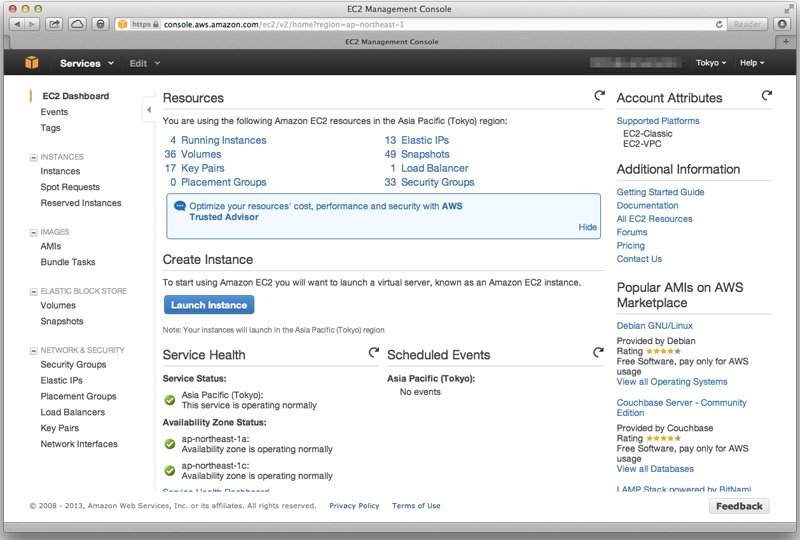Image resolution: width=800 pixels, height=540 pixels.
Task: Open the 17 Key Pairs resource link
Action: coord(194,168)
